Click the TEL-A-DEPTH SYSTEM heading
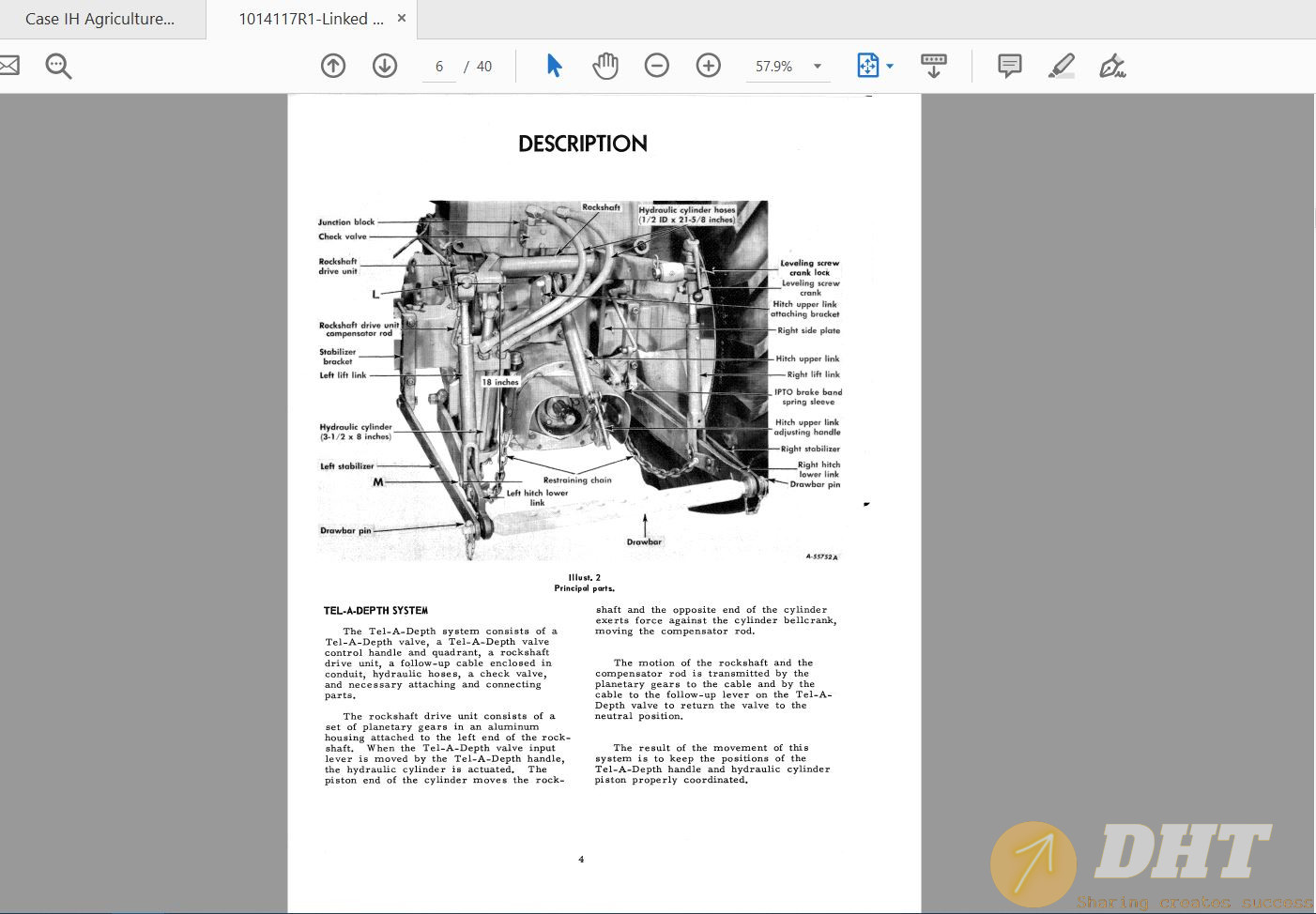Viewport: 1316px width, 914px height. pos(375,611)
